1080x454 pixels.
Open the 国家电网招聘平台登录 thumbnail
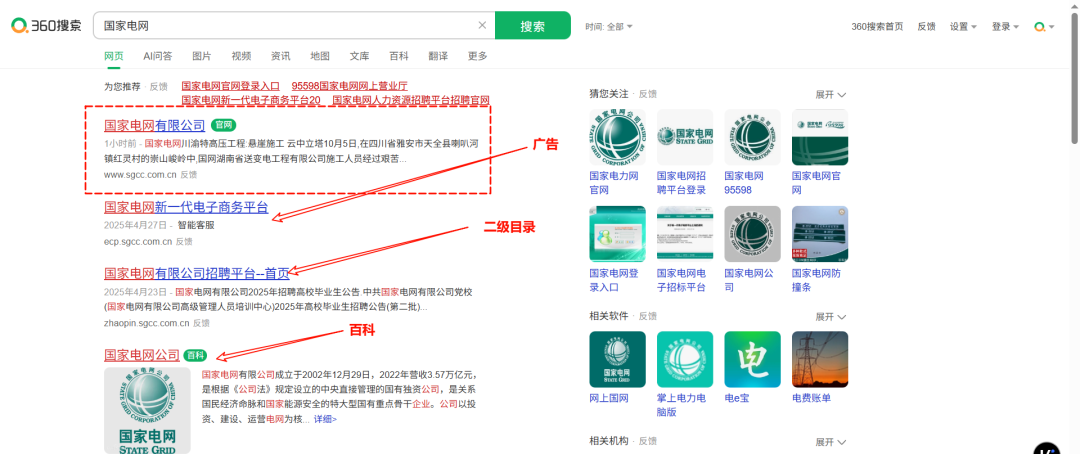point(685,136)
